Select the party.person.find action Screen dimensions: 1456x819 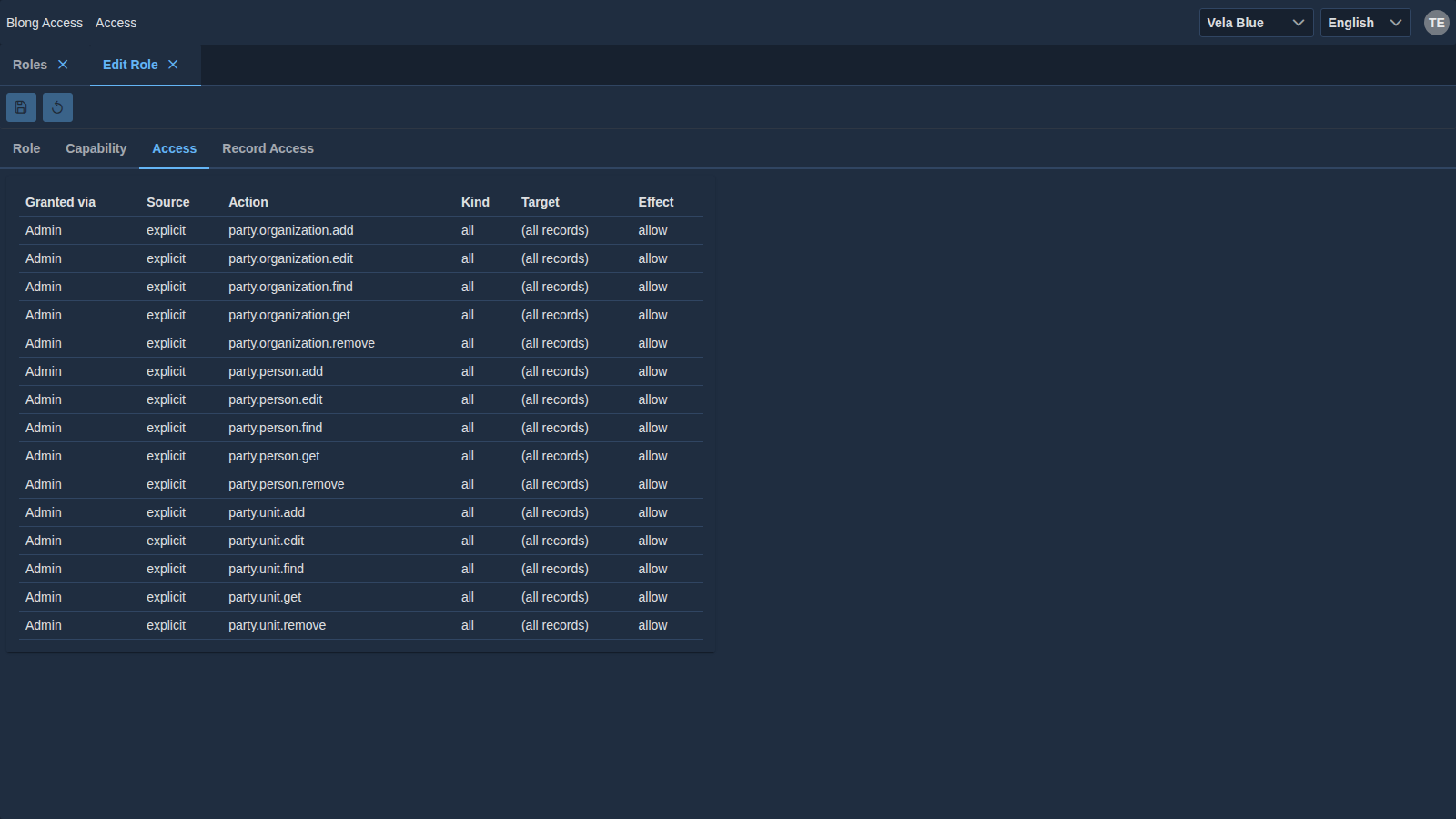(x=275, y=428)
